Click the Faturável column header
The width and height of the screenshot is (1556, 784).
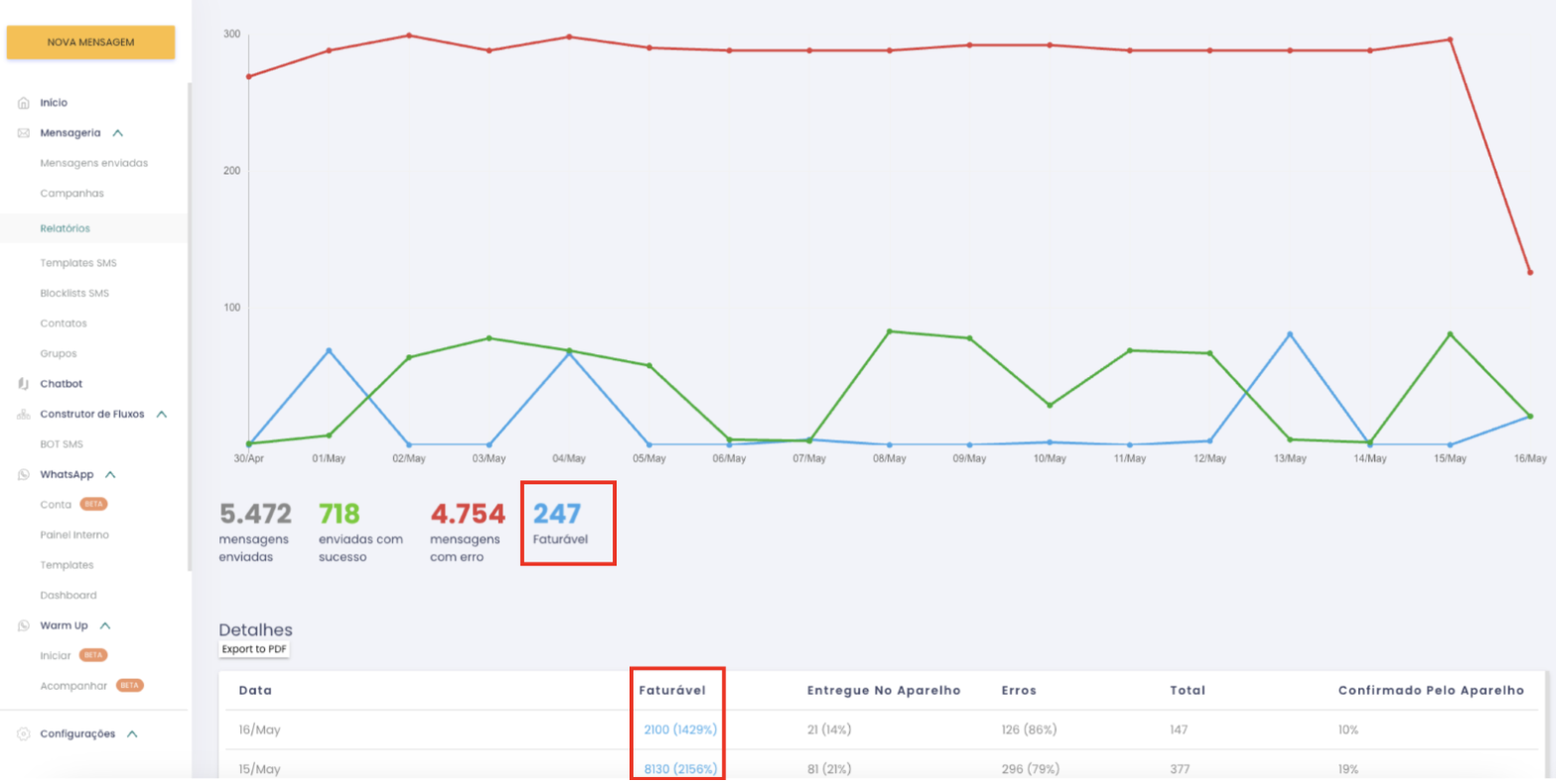(x=671, y=690)
